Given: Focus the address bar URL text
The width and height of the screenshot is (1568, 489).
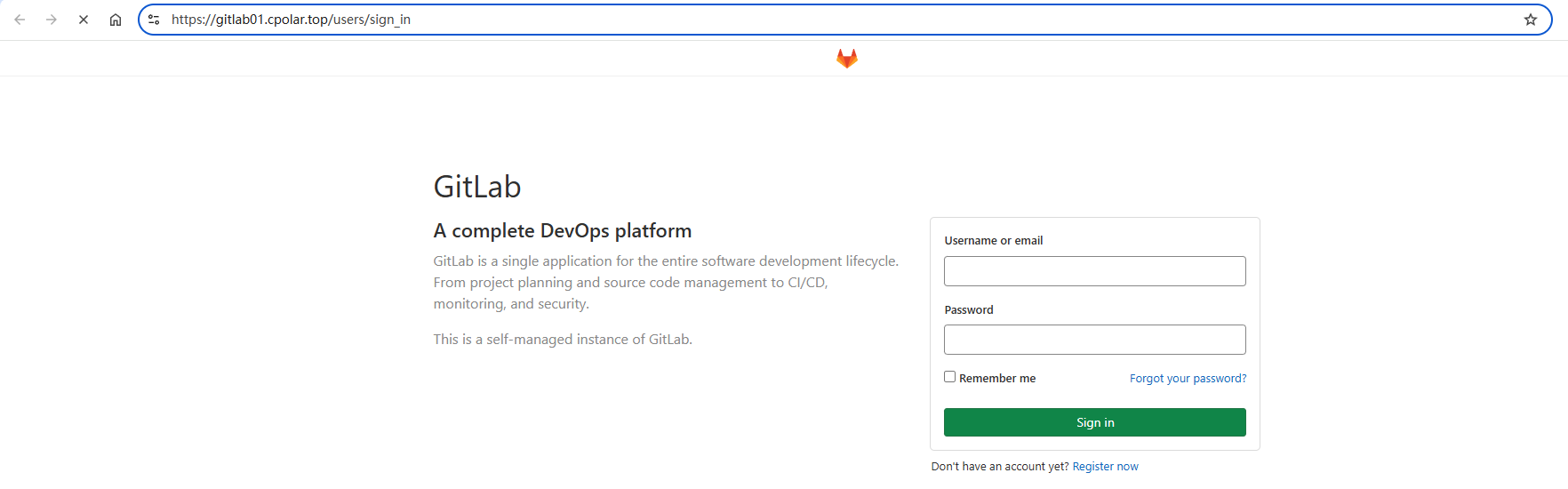Looking at the screenshot, I should pyautogui.click(x=291, y=20).
